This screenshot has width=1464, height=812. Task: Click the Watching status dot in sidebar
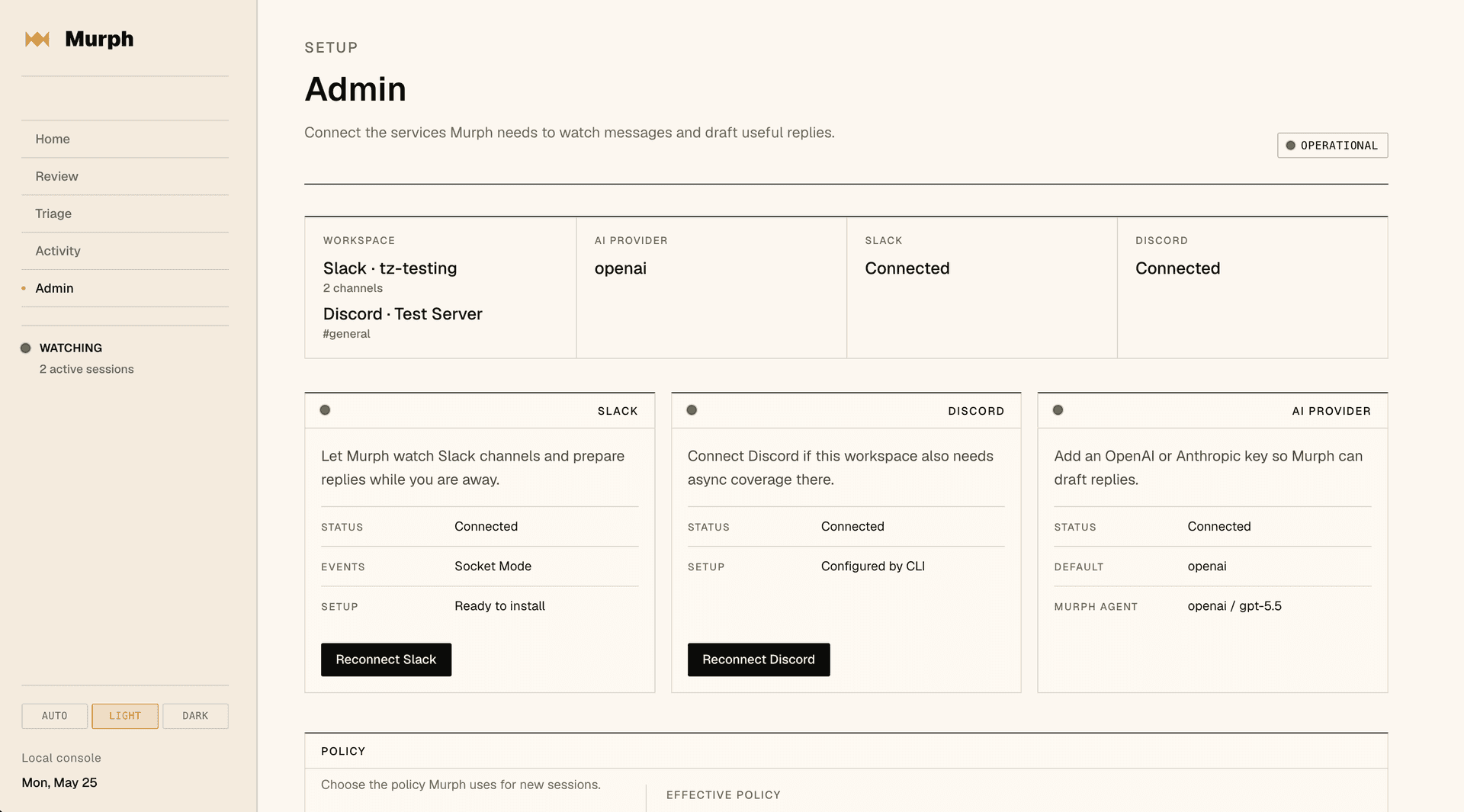(25, 348)
